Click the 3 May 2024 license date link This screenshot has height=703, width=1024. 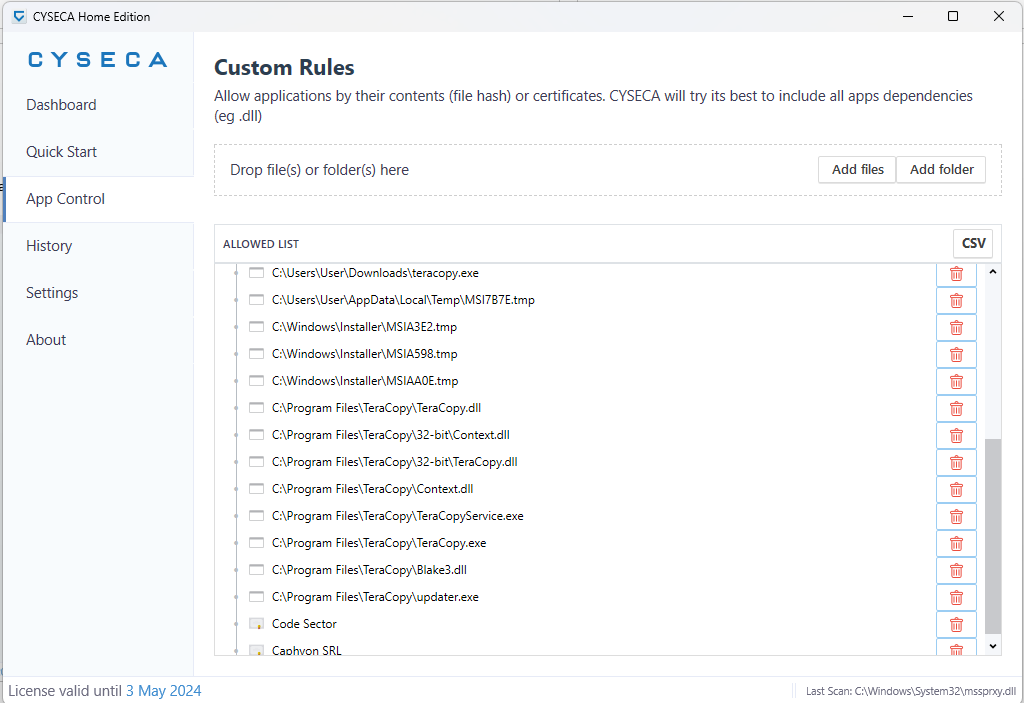pyautogui.click(x=163, y=691)
